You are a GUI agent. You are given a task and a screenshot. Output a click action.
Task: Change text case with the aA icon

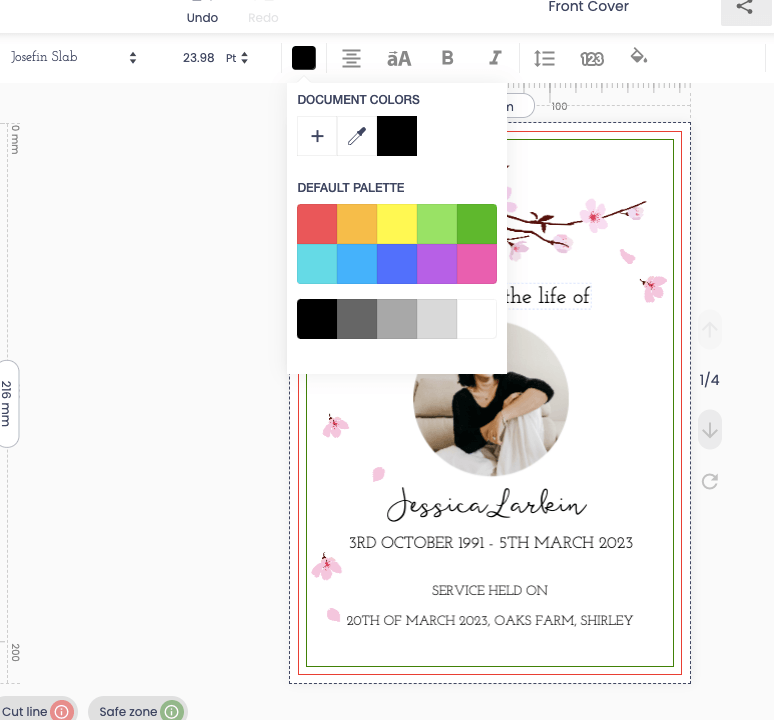click(399, 58)
